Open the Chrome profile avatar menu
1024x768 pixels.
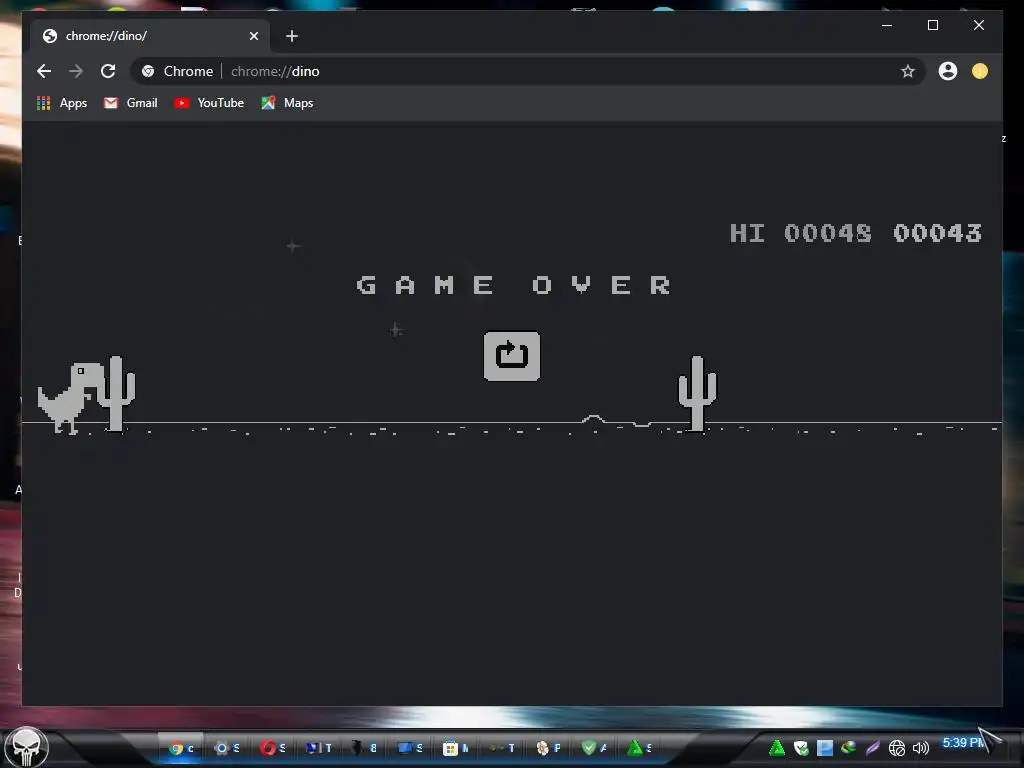pyautogui.click(x=948, y=71)
